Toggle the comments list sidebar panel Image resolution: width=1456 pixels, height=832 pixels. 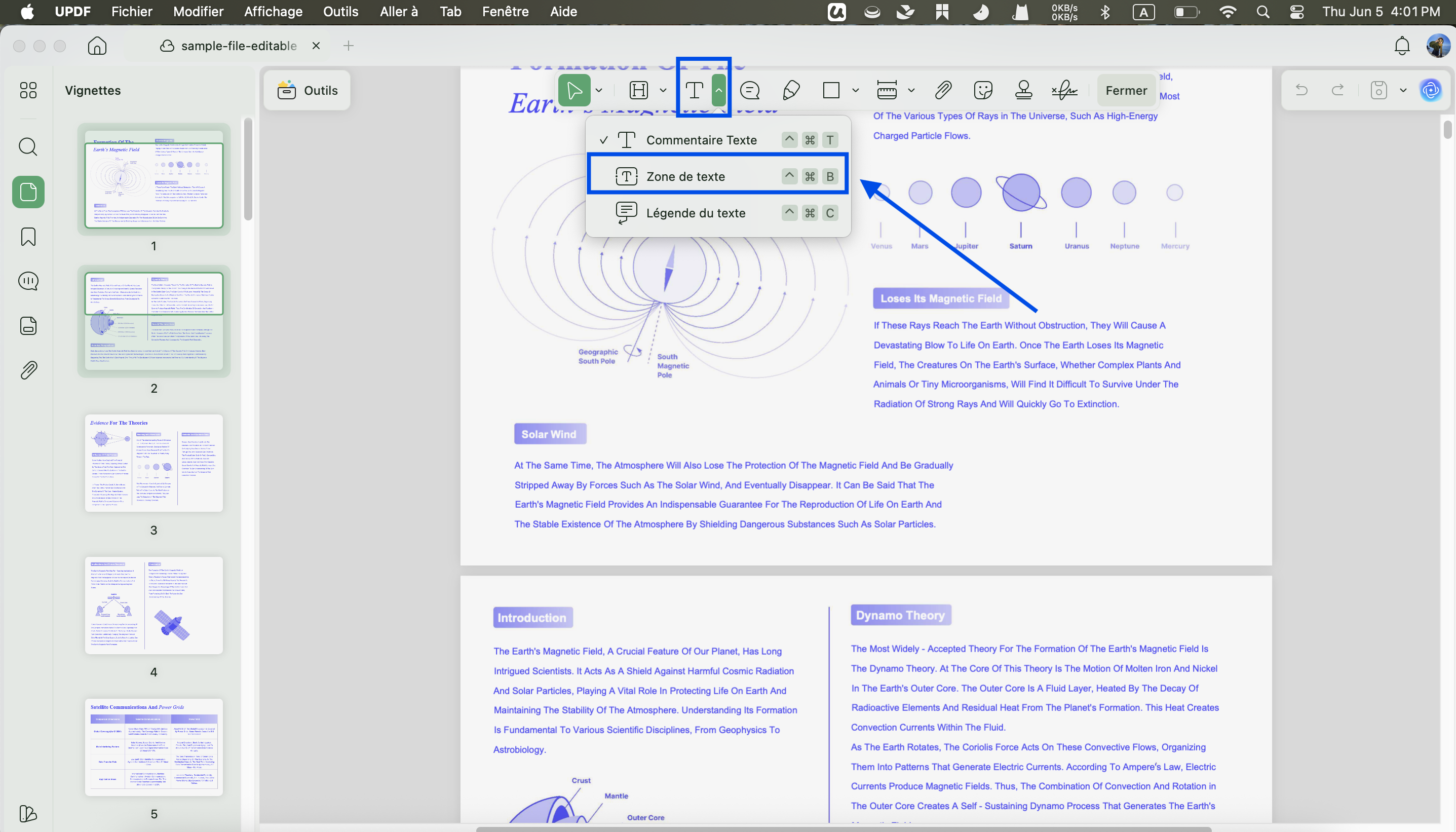[28, 281]
